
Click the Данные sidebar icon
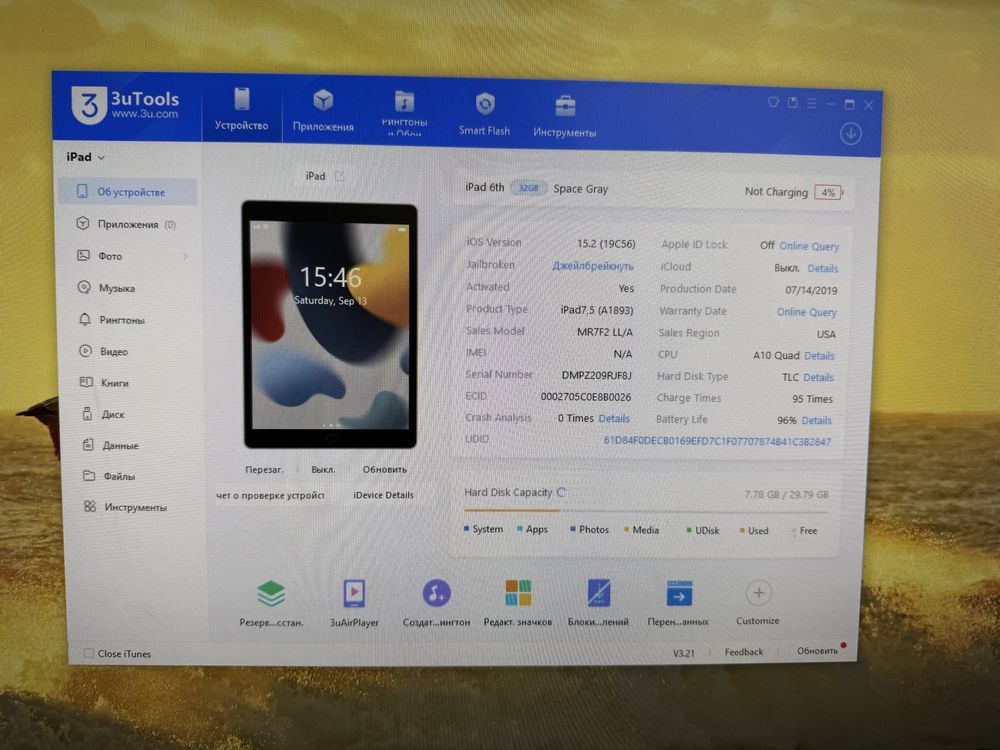tap(89, 445)
